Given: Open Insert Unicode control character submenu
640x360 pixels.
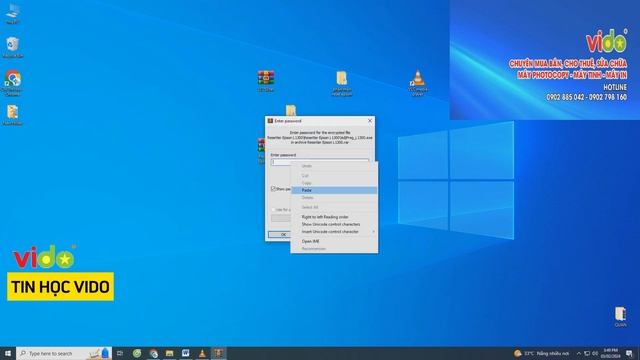Looking at the screenshot, I should click(x=334, y=232).
